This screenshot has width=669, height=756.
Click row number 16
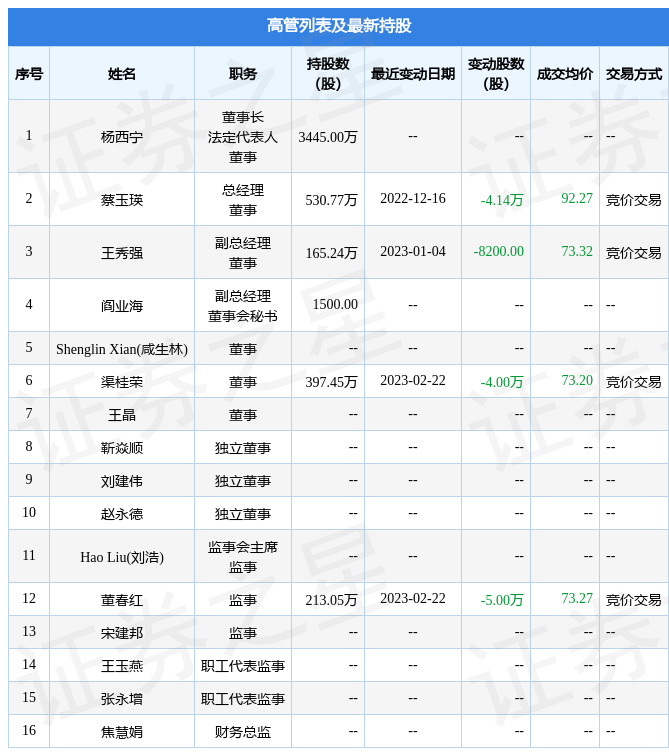tap(29, 730)
